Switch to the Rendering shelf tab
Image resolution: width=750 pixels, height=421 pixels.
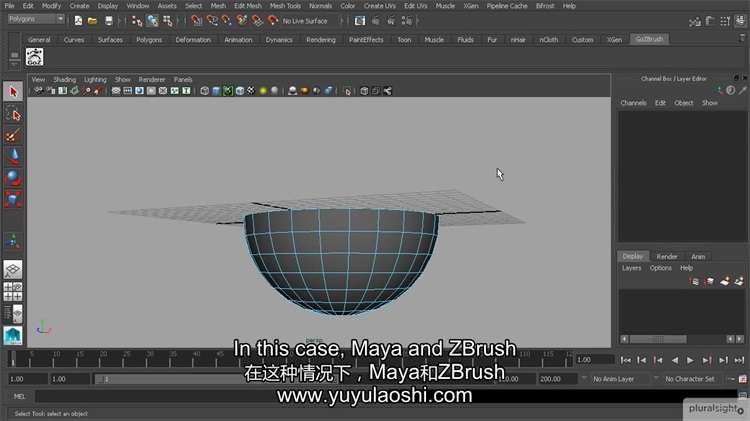(320, 40)
